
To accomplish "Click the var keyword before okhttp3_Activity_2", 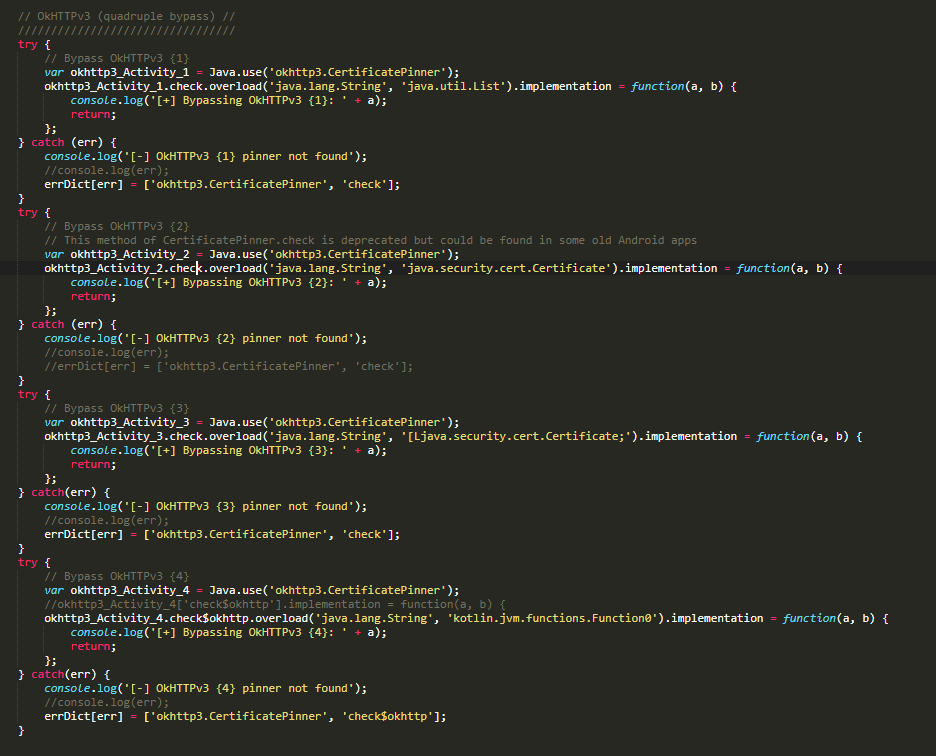I will click(x=54, y=254).
